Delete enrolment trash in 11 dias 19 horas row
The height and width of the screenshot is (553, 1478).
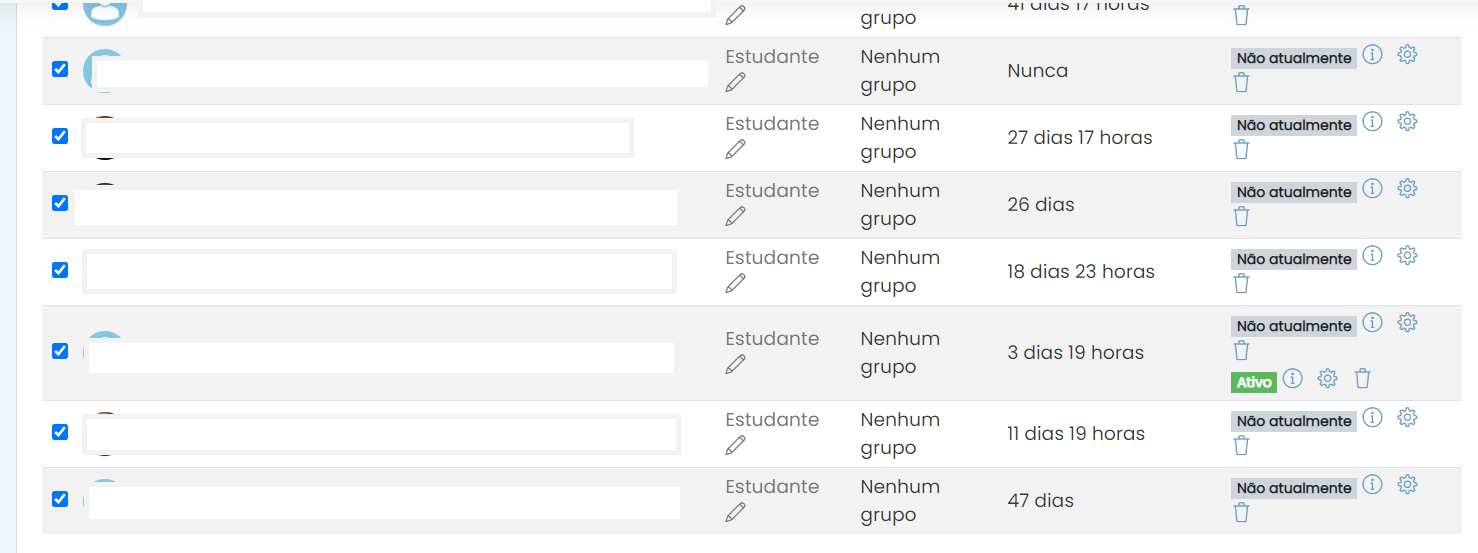tap(1241, 445)
